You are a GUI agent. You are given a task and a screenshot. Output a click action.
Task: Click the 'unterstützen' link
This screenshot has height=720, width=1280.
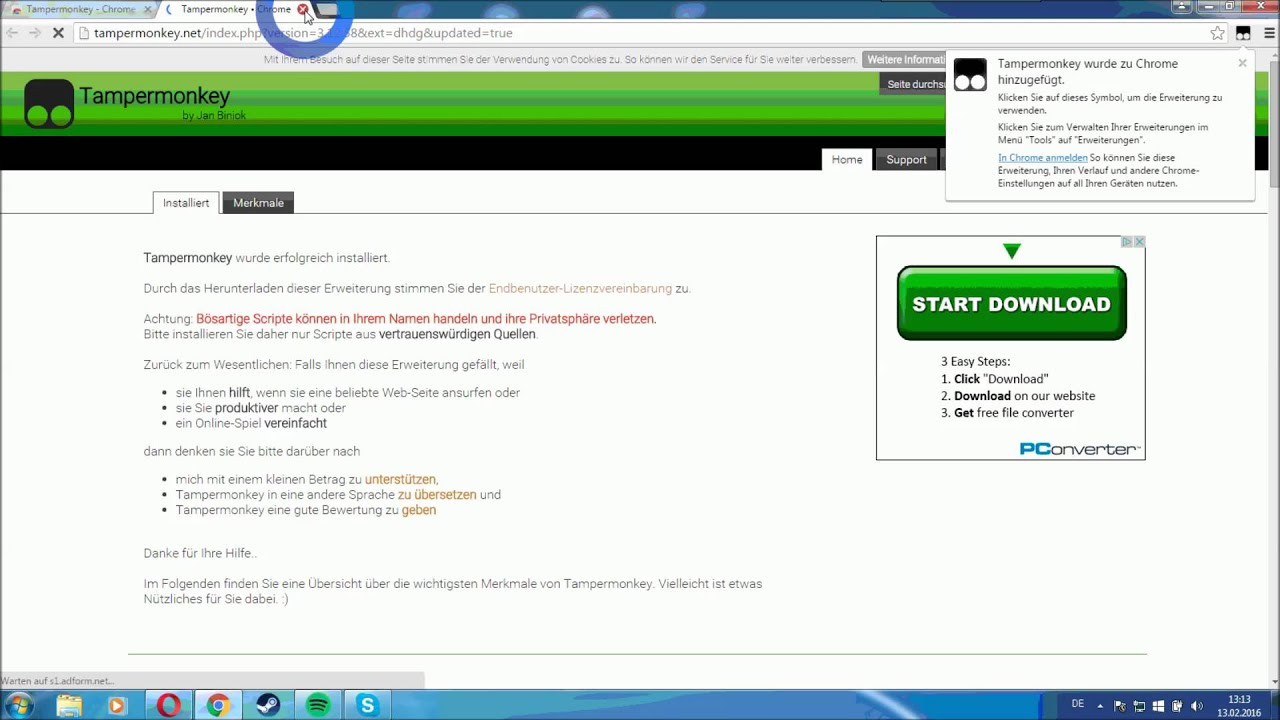400,479
